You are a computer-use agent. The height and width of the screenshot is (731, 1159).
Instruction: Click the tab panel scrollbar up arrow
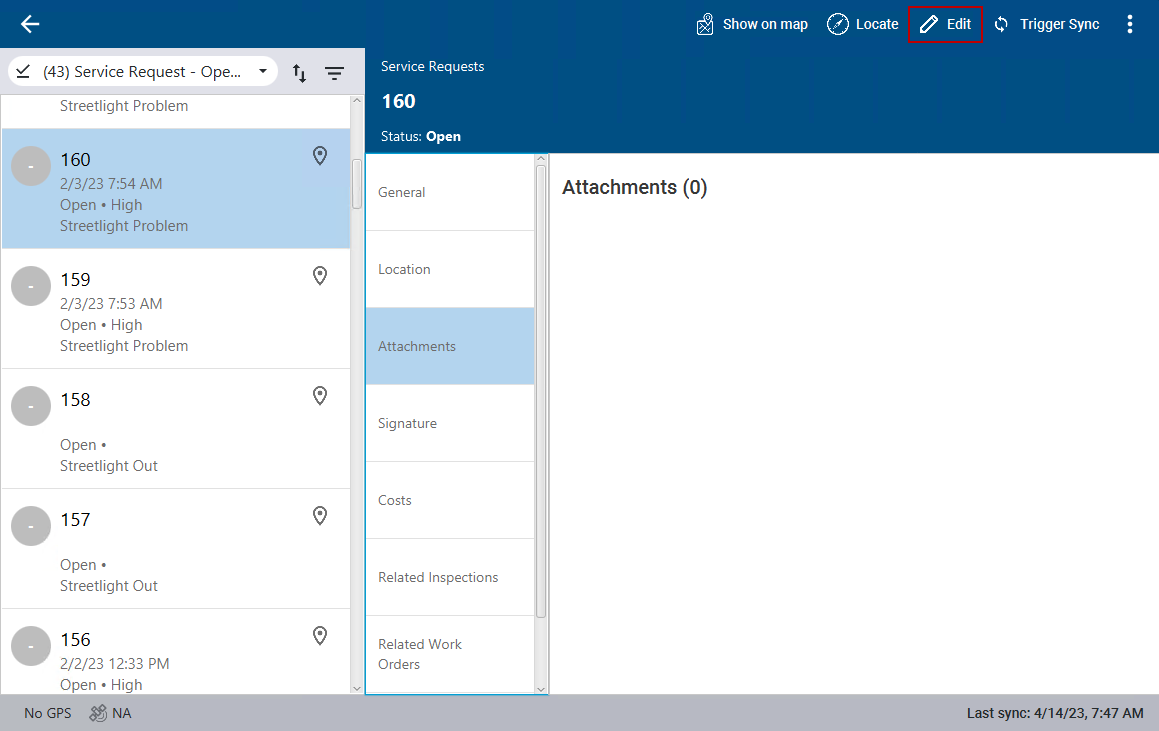(x=541, y=159)
